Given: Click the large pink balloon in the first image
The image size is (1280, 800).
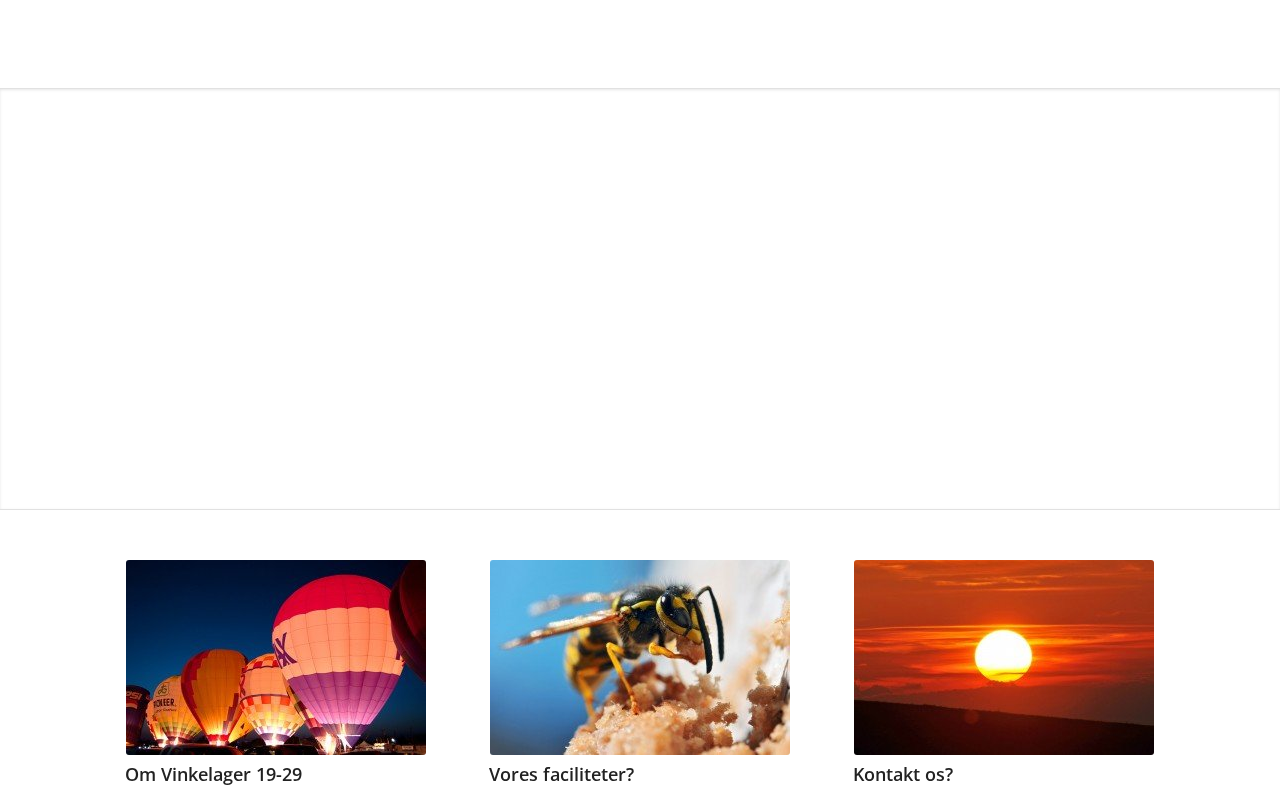Looking at the screenshot, I should point(339,655).
